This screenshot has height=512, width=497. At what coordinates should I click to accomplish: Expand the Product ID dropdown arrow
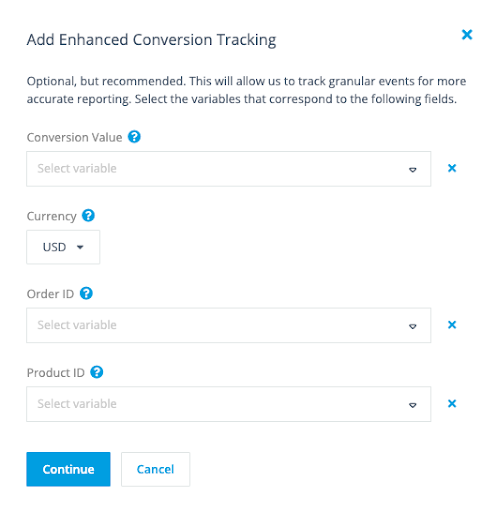tap(413, 405)
